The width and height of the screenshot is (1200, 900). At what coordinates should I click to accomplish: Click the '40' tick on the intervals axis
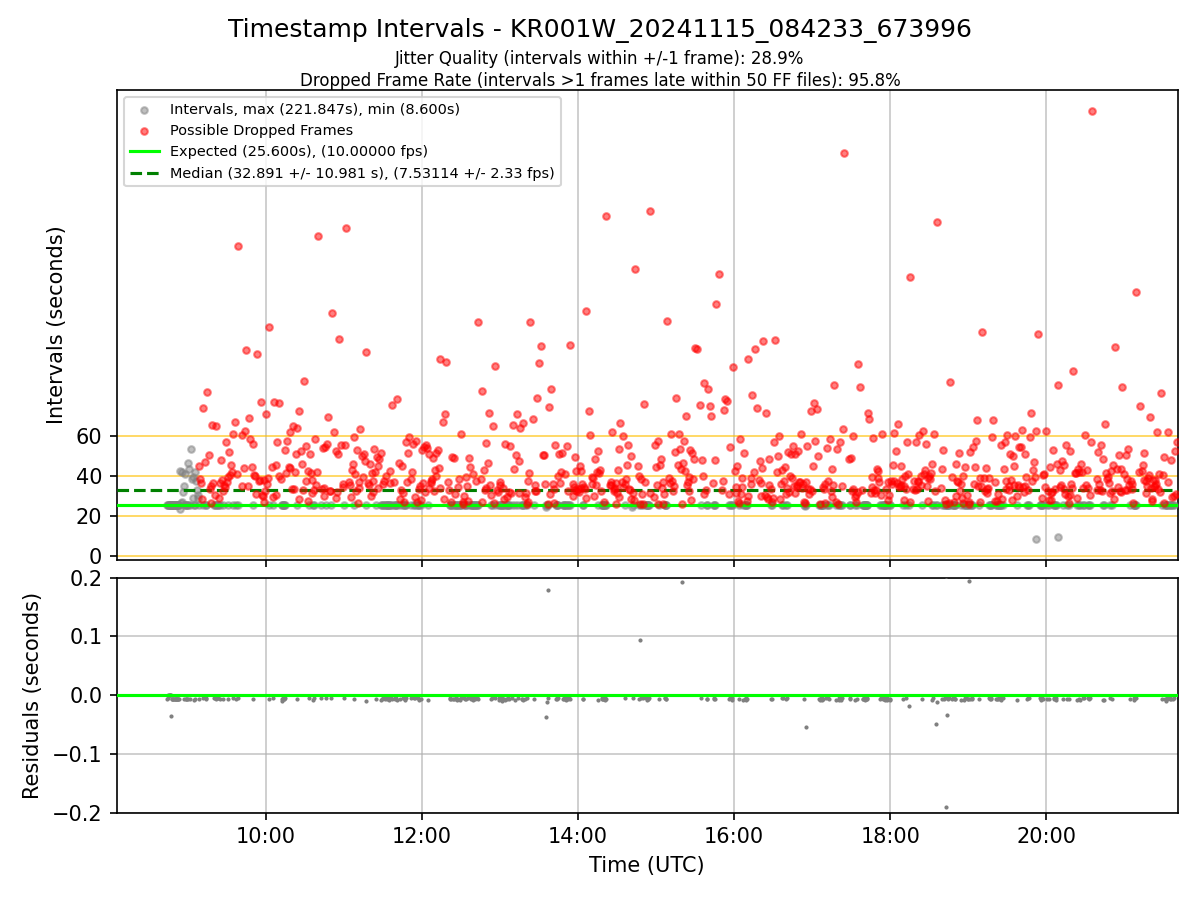(90, 476)
